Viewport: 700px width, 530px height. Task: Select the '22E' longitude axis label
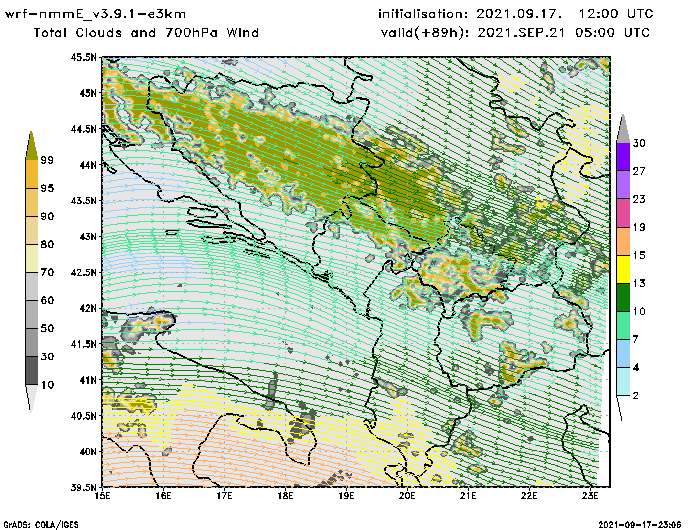529,496
